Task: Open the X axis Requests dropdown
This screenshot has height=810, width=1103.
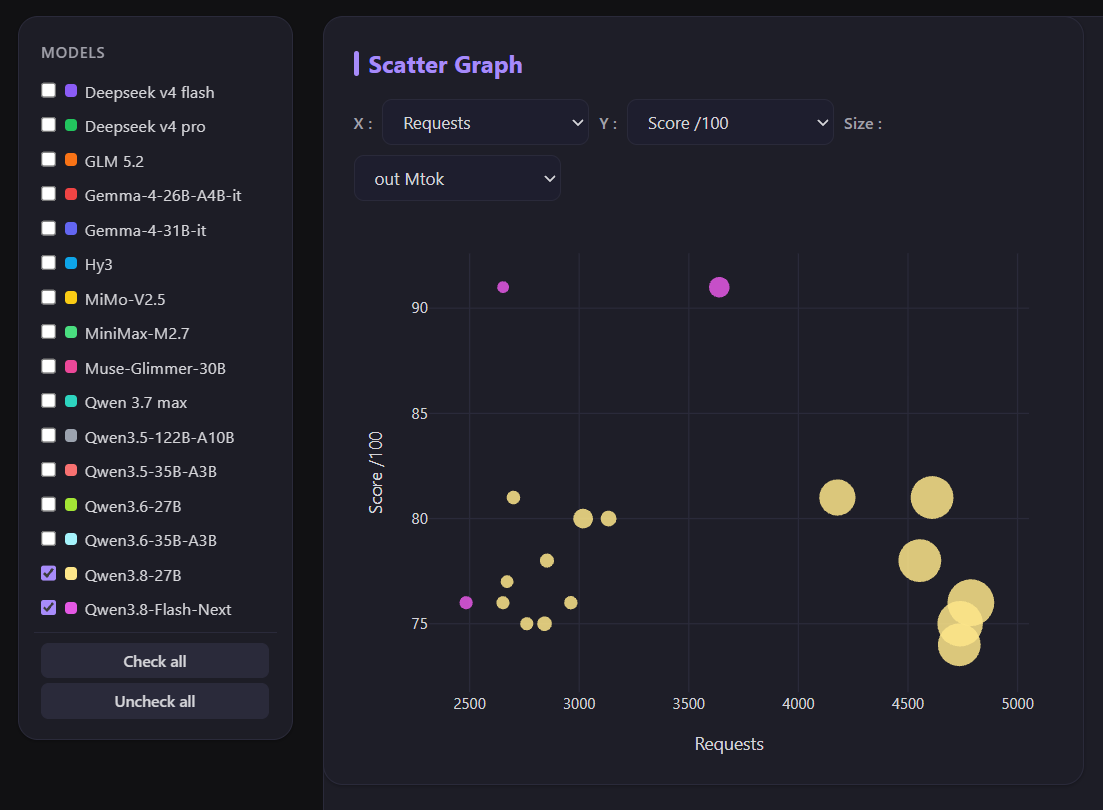Action: (x=485, y=122)
